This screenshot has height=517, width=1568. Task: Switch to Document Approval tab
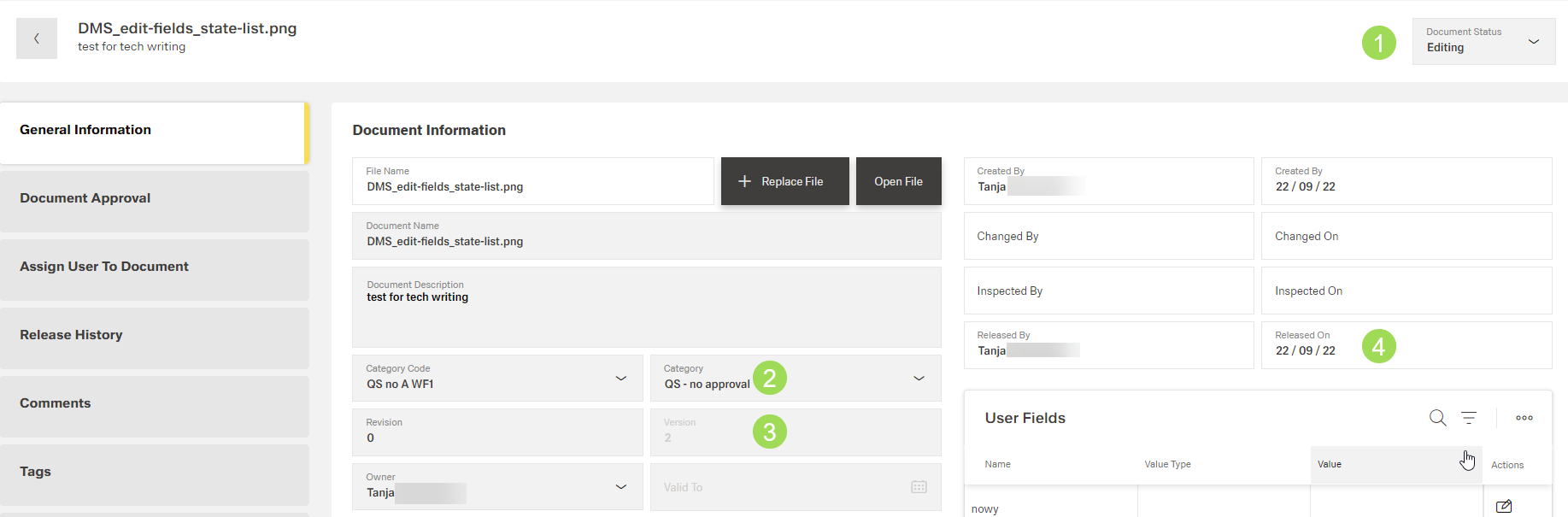155,198
